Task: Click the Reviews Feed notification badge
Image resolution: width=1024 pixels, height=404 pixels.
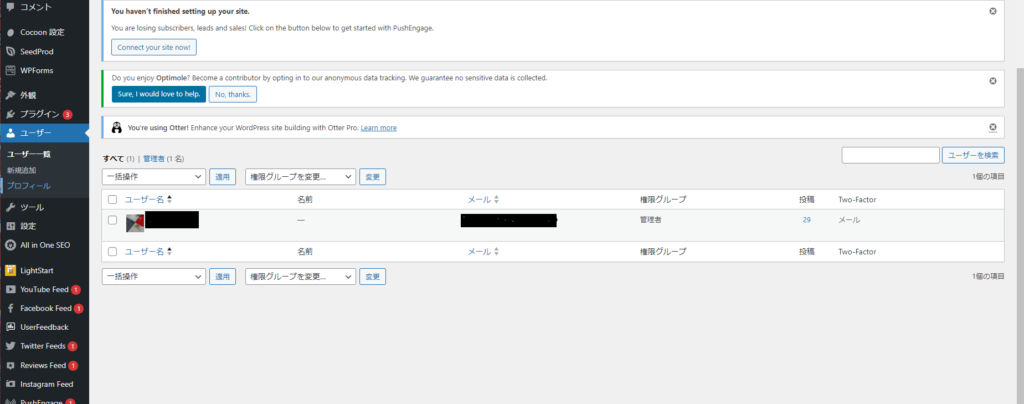Action: point(73,365)
